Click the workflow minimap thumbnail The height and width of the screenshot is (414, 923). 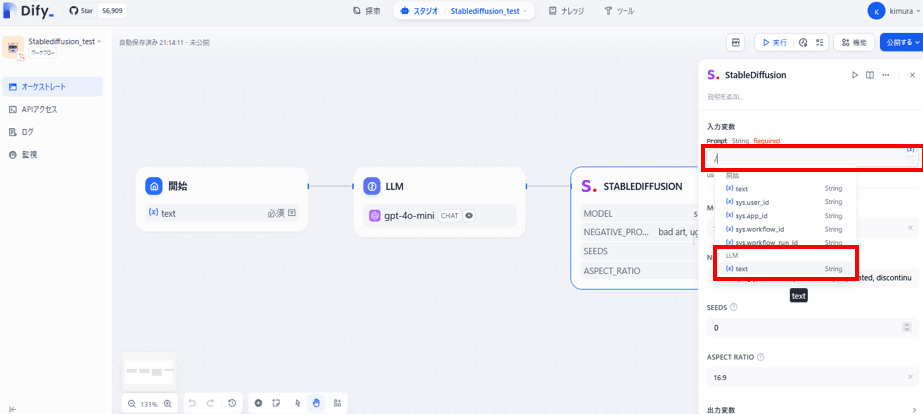[148, 372]
